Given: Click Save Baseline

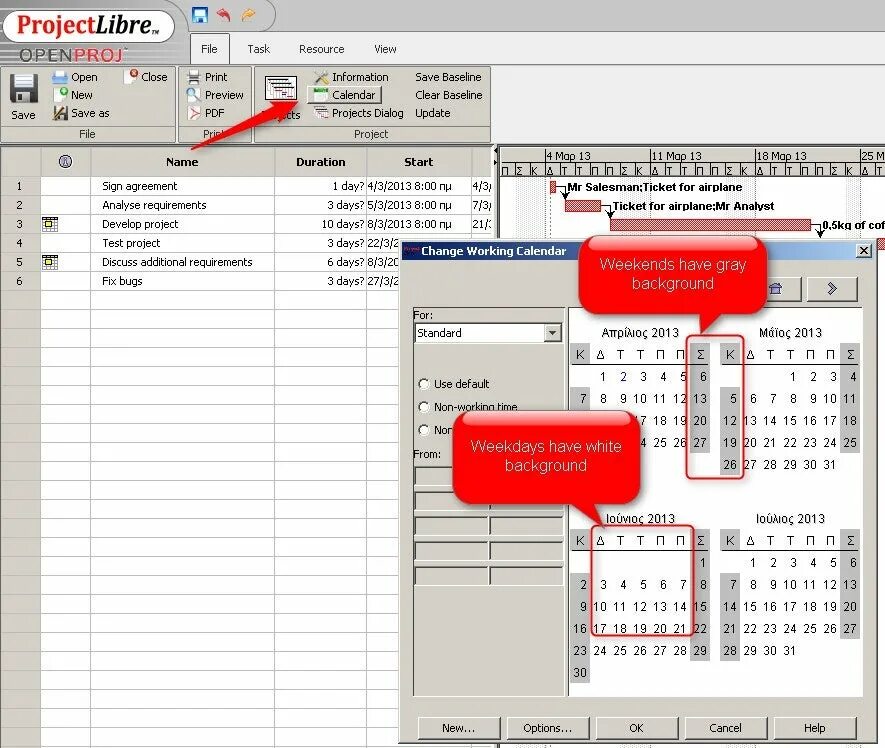Looking at the screenshot, I should point(448,77).
